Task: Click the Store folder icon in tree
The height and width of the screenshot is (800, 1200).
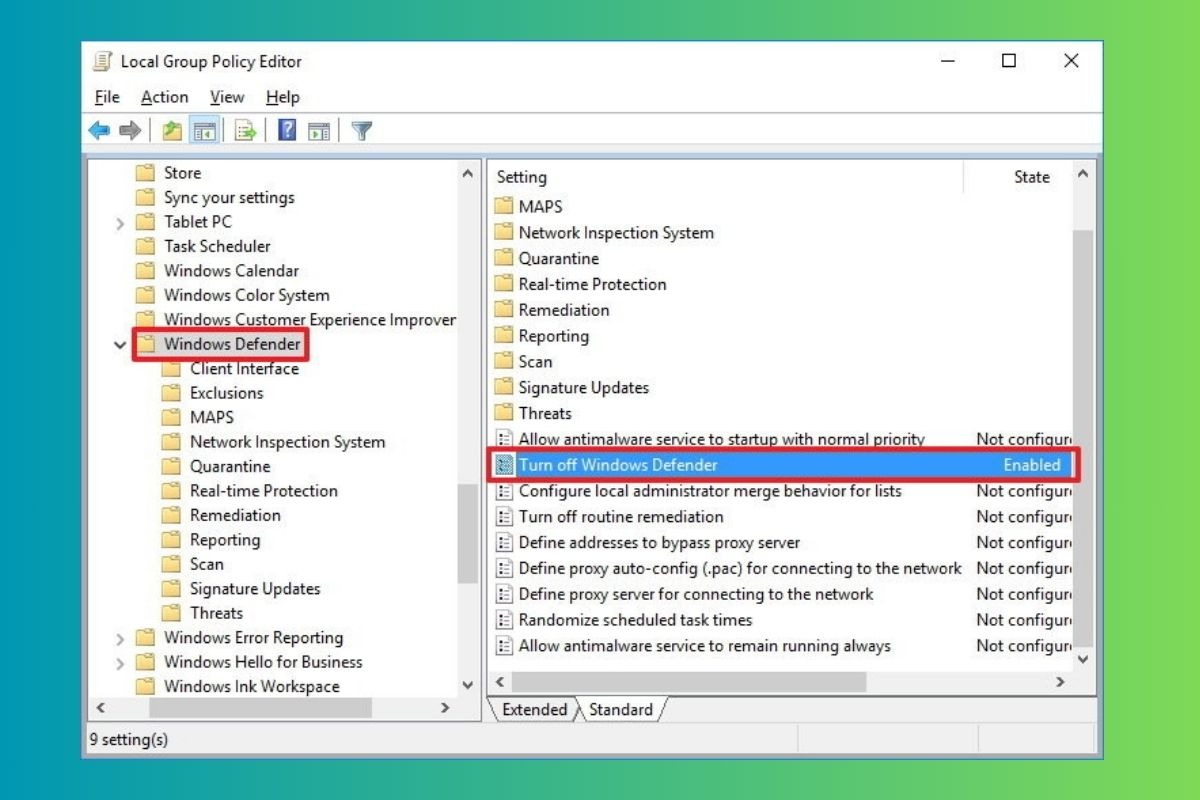Action: 146,173
